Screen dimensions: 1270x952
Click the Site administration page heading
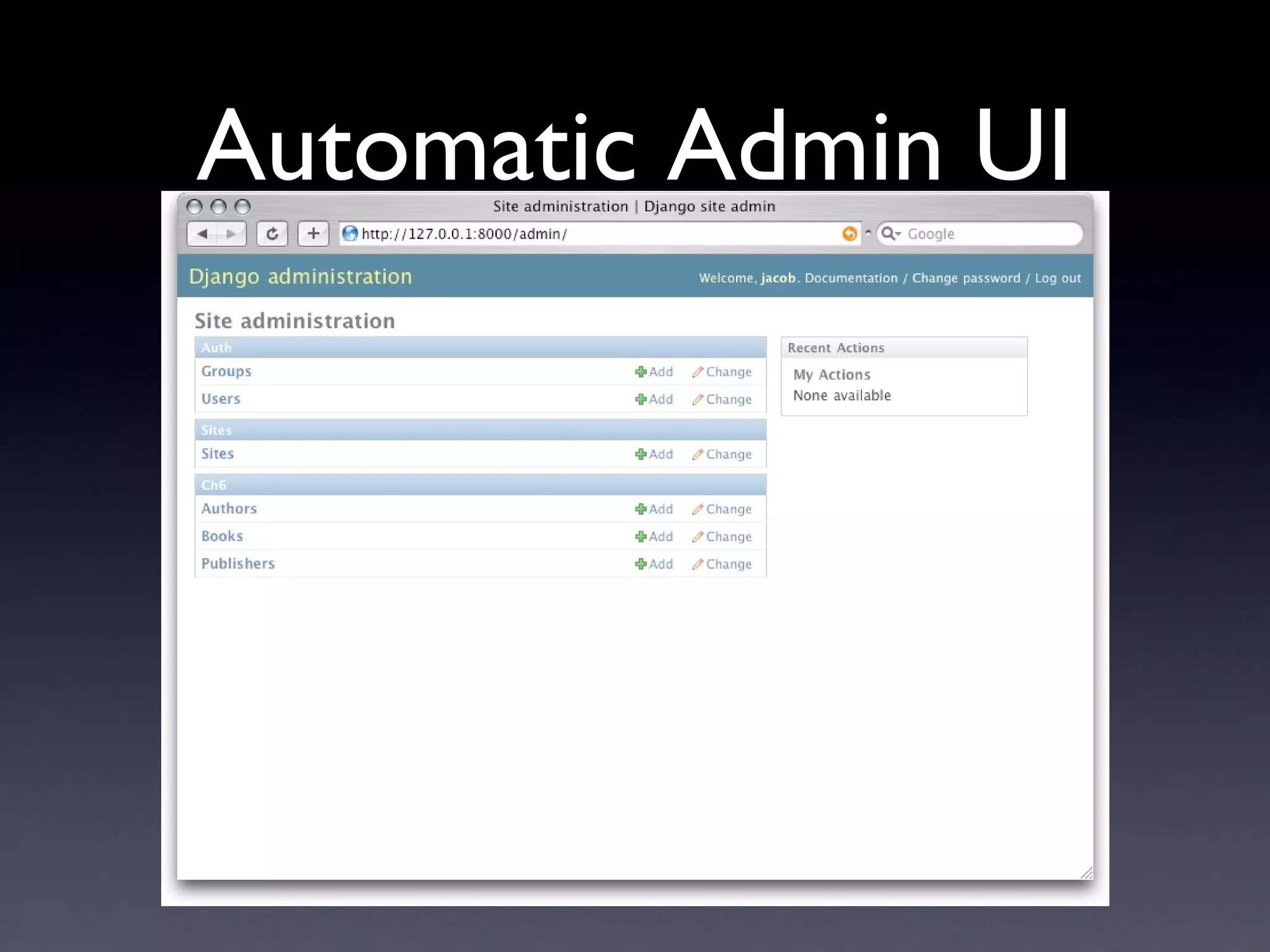coord(295,321)
